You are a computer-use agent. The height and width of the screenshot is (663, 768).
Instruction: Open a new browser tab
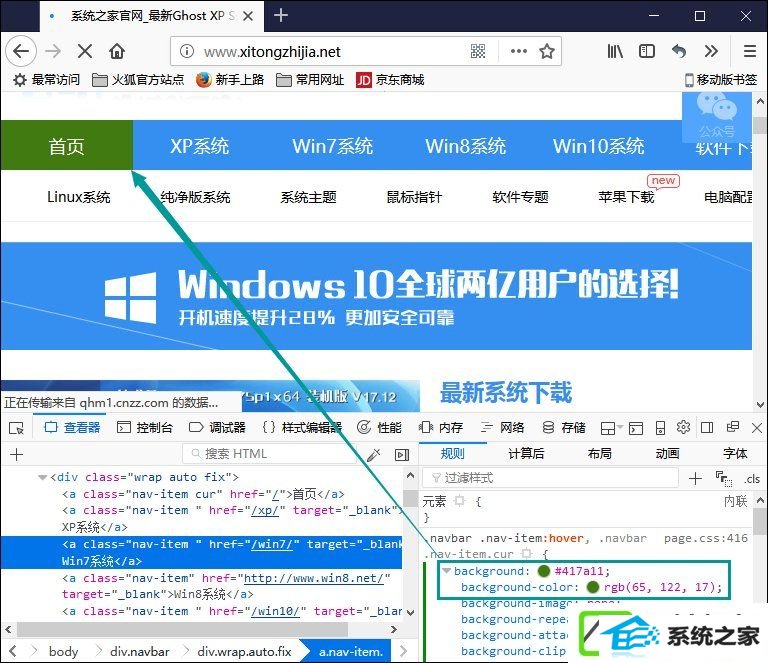pos(281,15)
